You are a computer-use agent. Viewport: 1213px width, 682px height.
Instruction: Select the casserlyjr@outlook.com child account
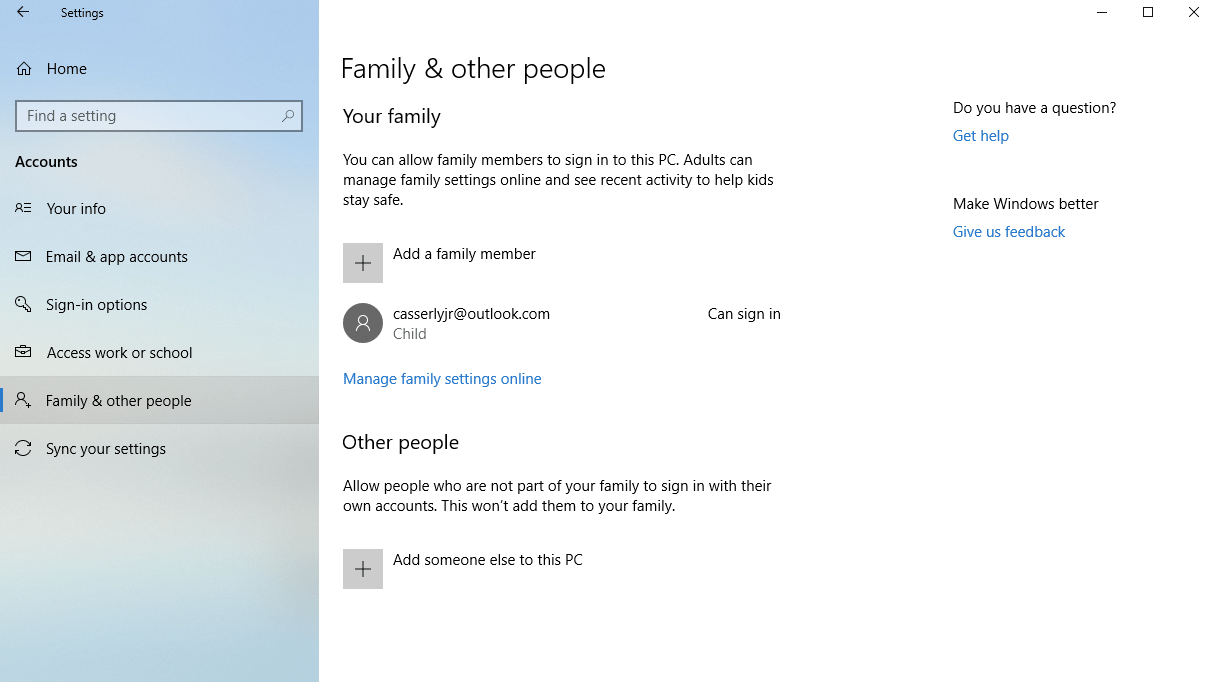point(470,313)
